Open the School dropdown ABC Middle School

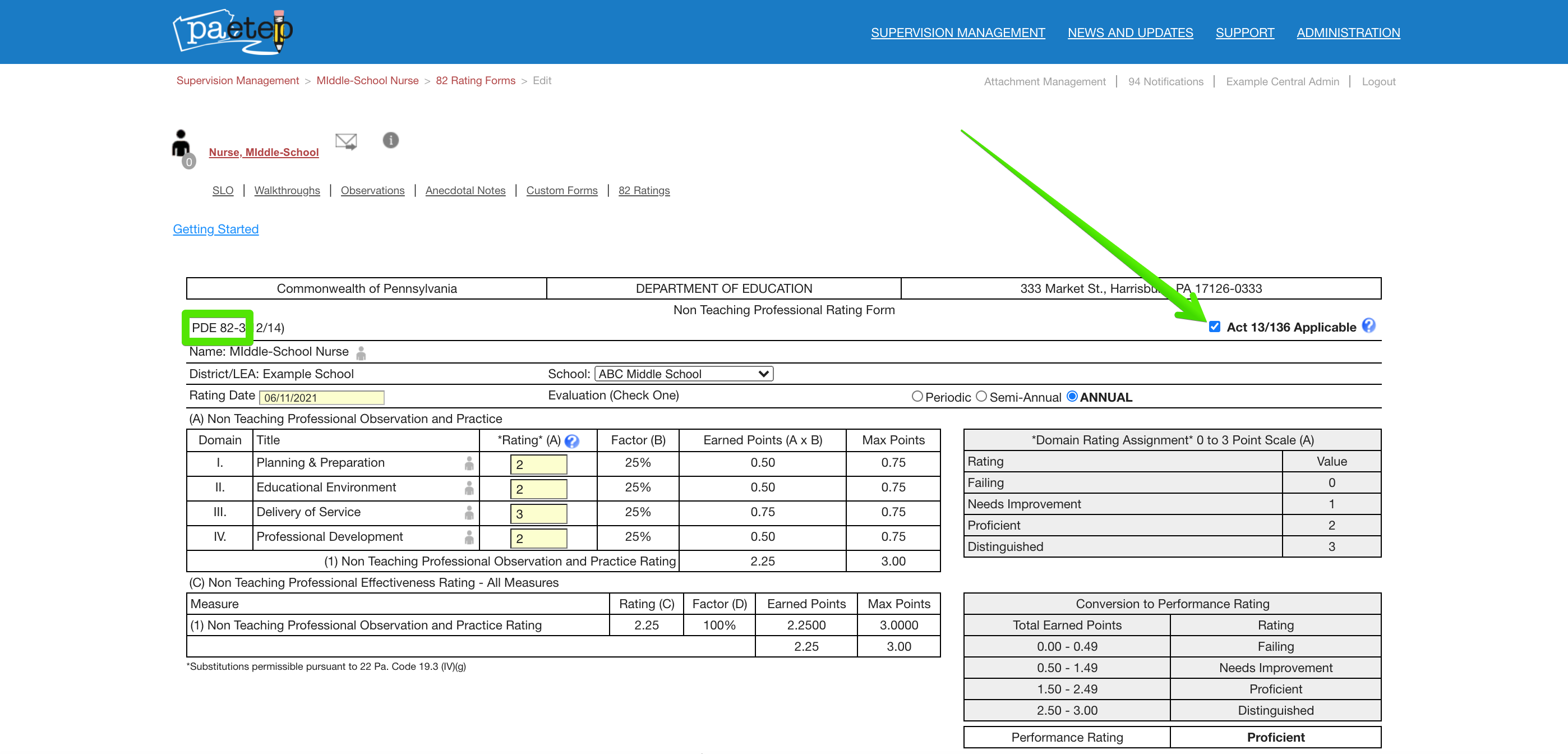[x=683, y=374]
